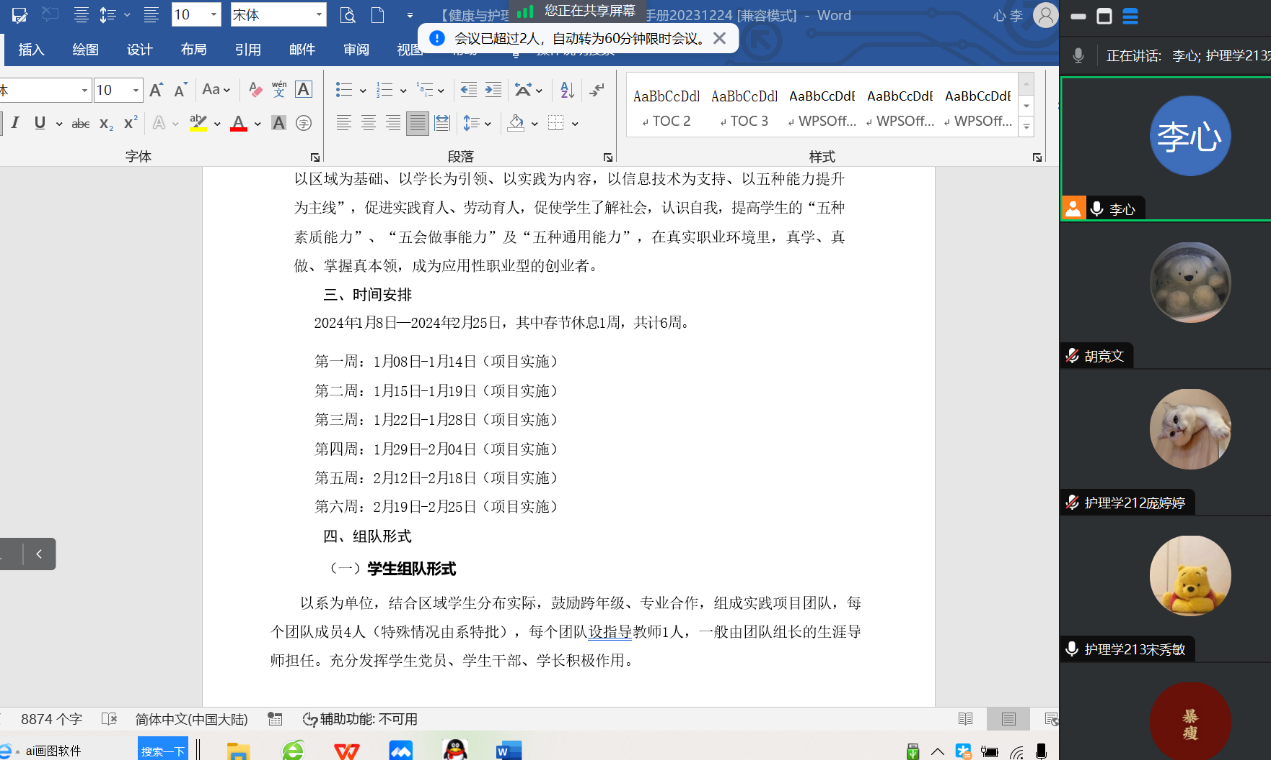Screen dimensions: 1271x760
Task: Click the word count 8874 个字
Action: (x=52, y=719)
